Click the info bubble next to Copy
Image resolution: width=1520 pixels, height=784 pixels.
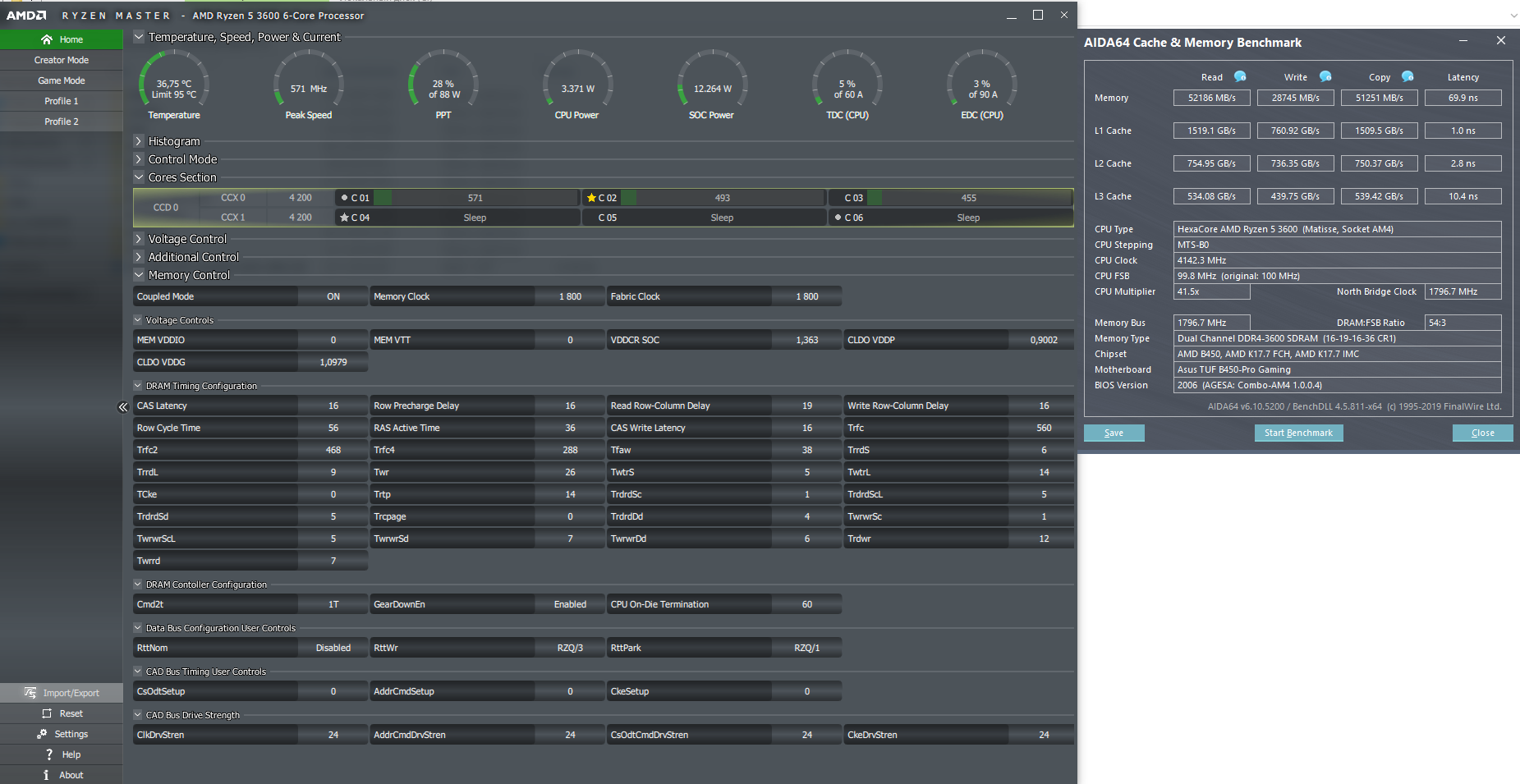coord(1407,76)
